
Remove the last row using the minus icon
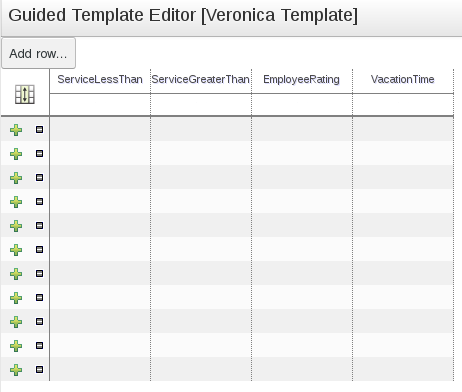39,369
